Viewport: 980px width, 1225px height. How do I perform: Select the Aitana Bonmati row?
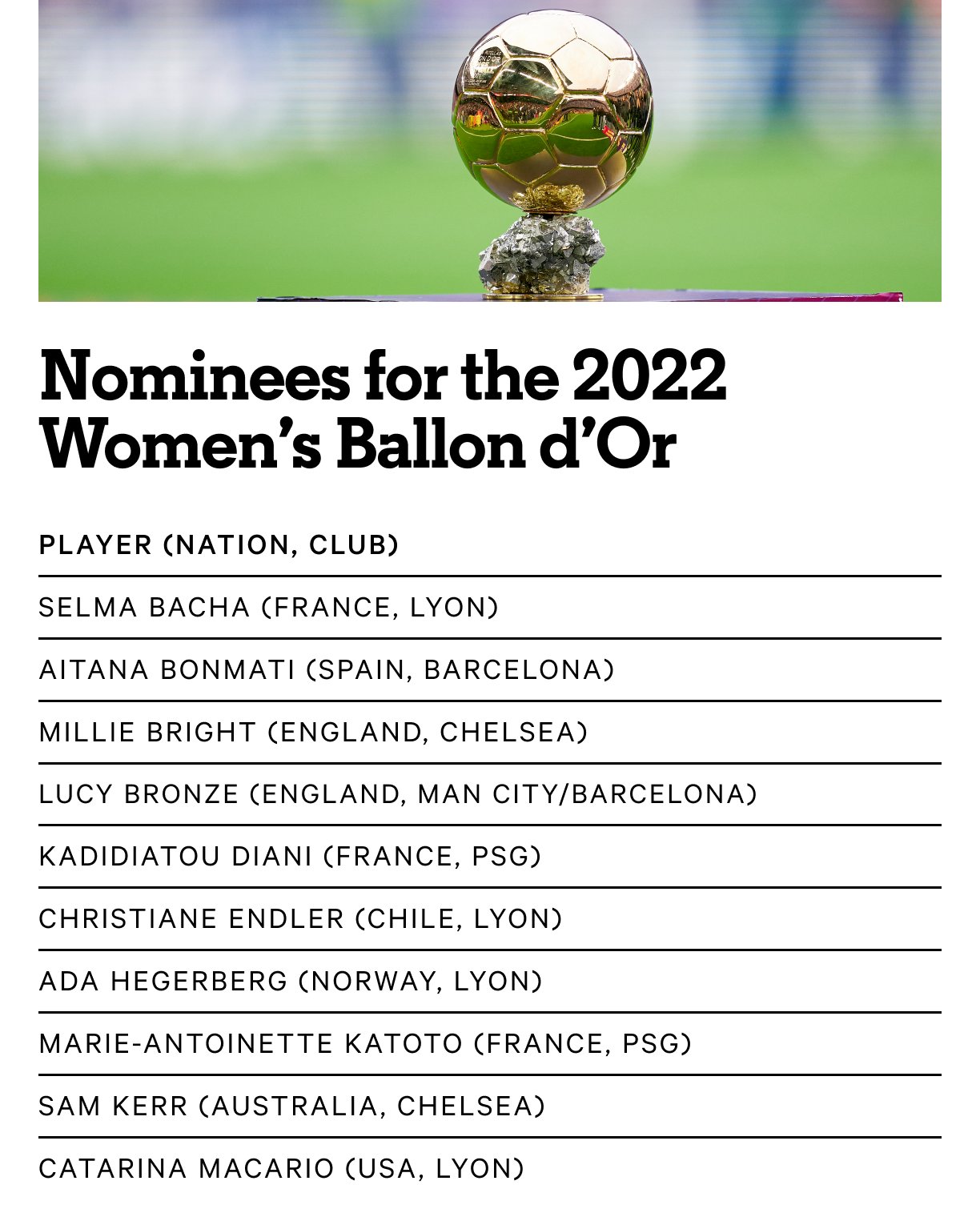point(489,670)
